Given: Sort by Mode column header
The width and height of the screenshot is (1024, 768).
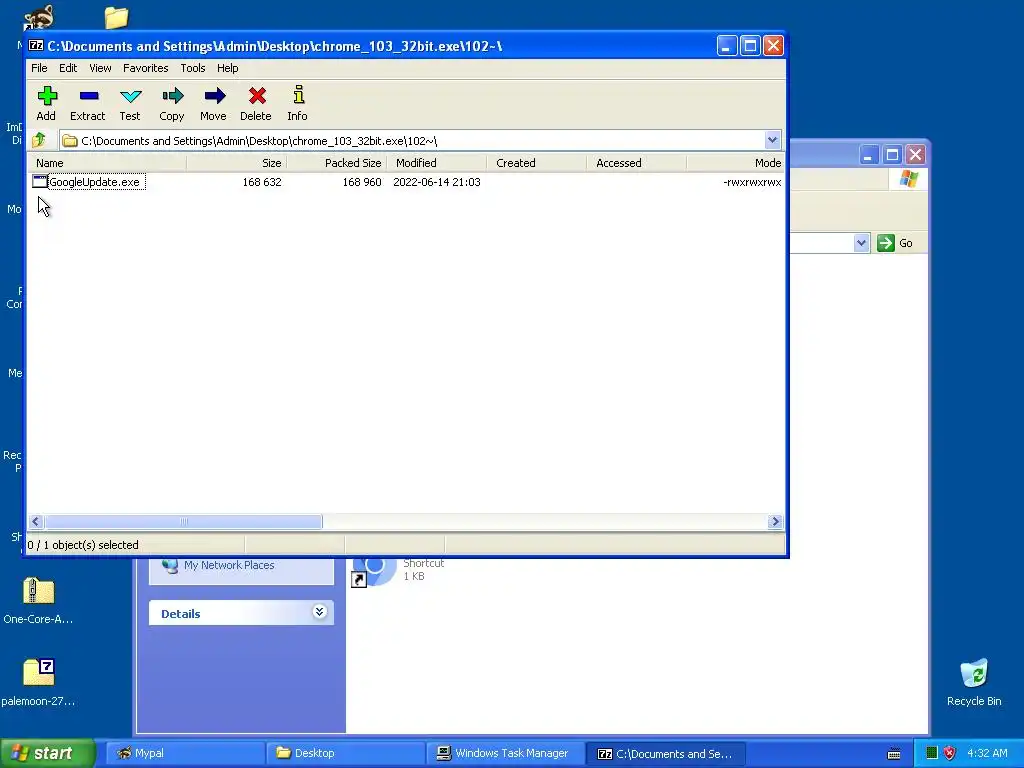Looking at the screenshot, I should pyautogui.click(x=735, y=163).
